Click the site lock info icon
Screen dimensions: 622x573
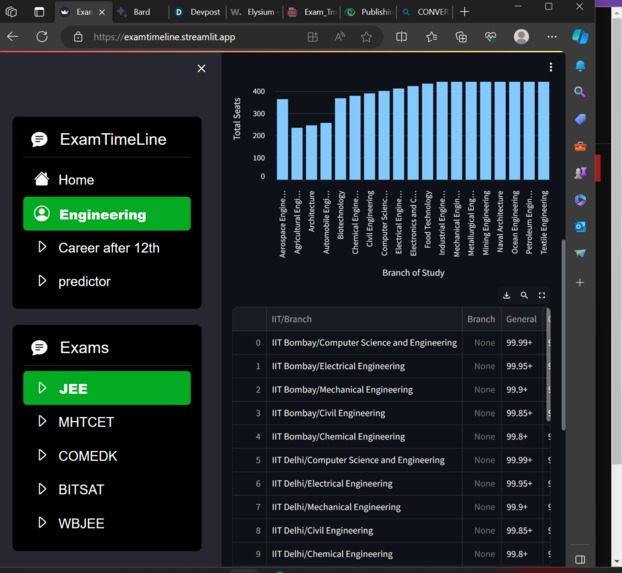pyautogui.click(x=78, y=37)
